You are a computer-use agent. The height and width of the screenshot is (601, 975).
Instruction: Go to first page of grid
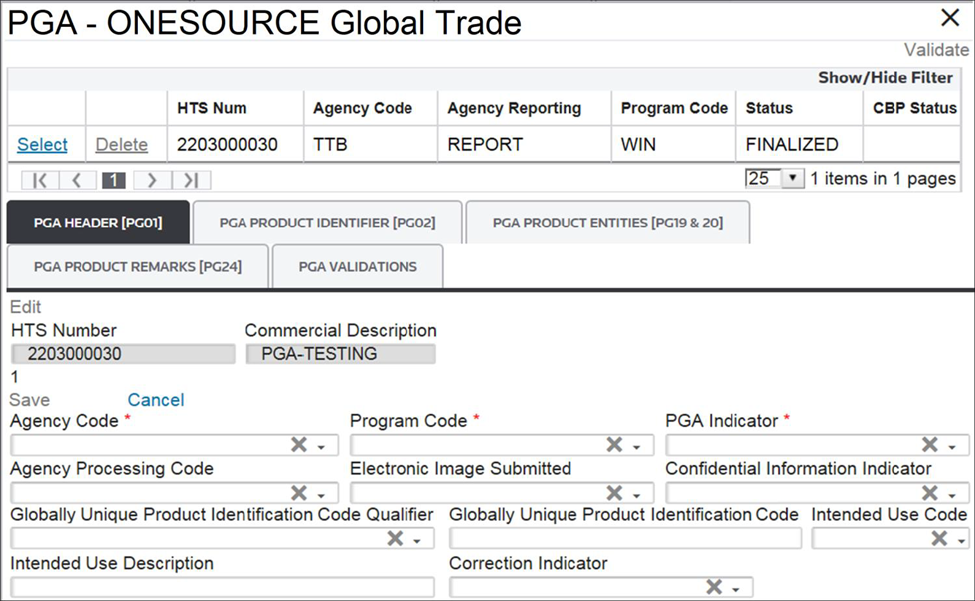(40, 180)
